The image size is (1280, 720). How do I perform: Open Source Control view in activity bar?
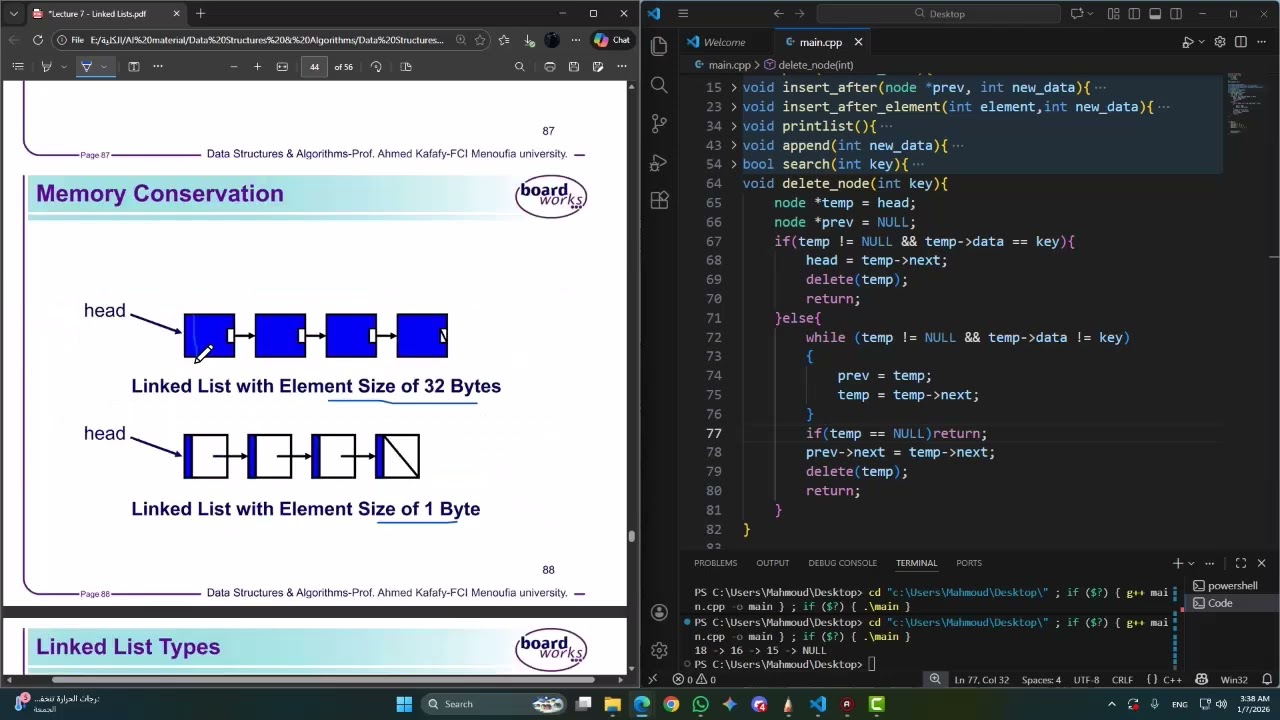coord(659,124)
